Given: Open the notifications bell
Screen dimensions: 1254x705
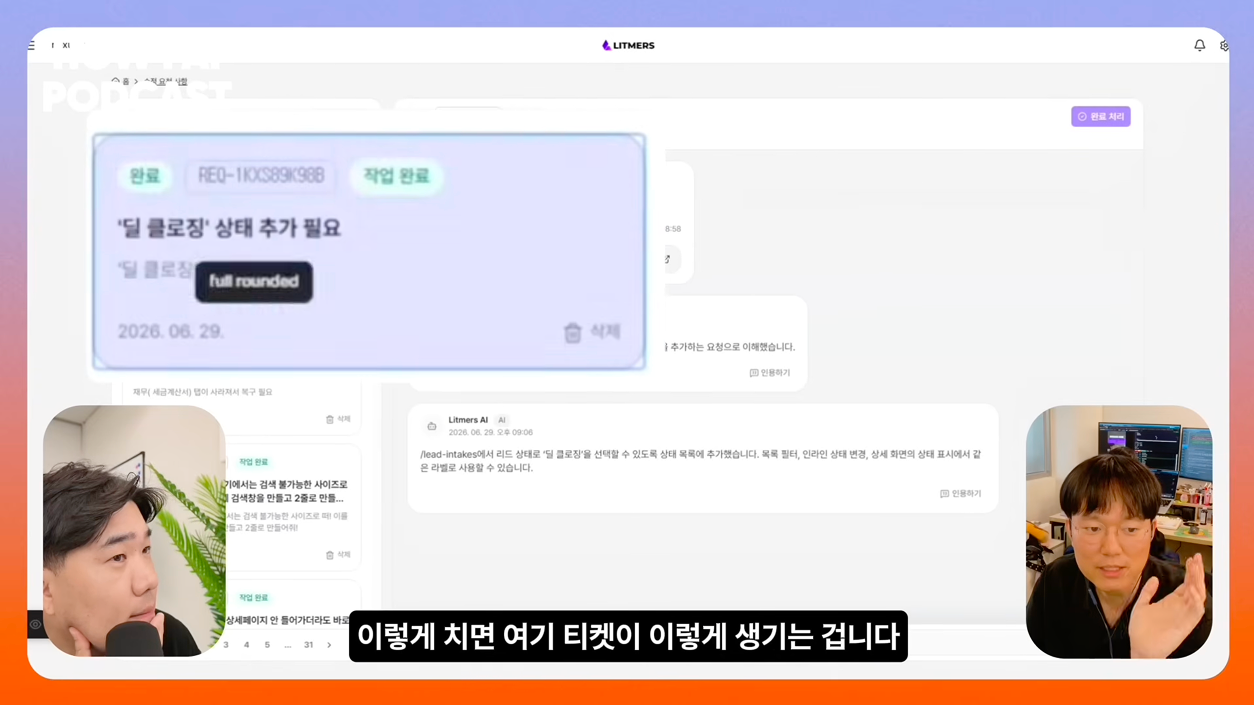Looking at the screenshot, I should (1199, 45).
